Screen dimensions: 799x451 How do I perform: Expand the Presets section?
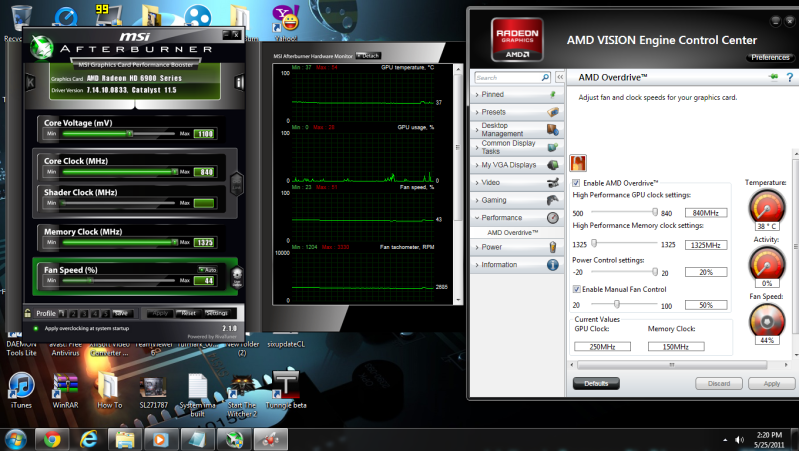pos(517,112)
